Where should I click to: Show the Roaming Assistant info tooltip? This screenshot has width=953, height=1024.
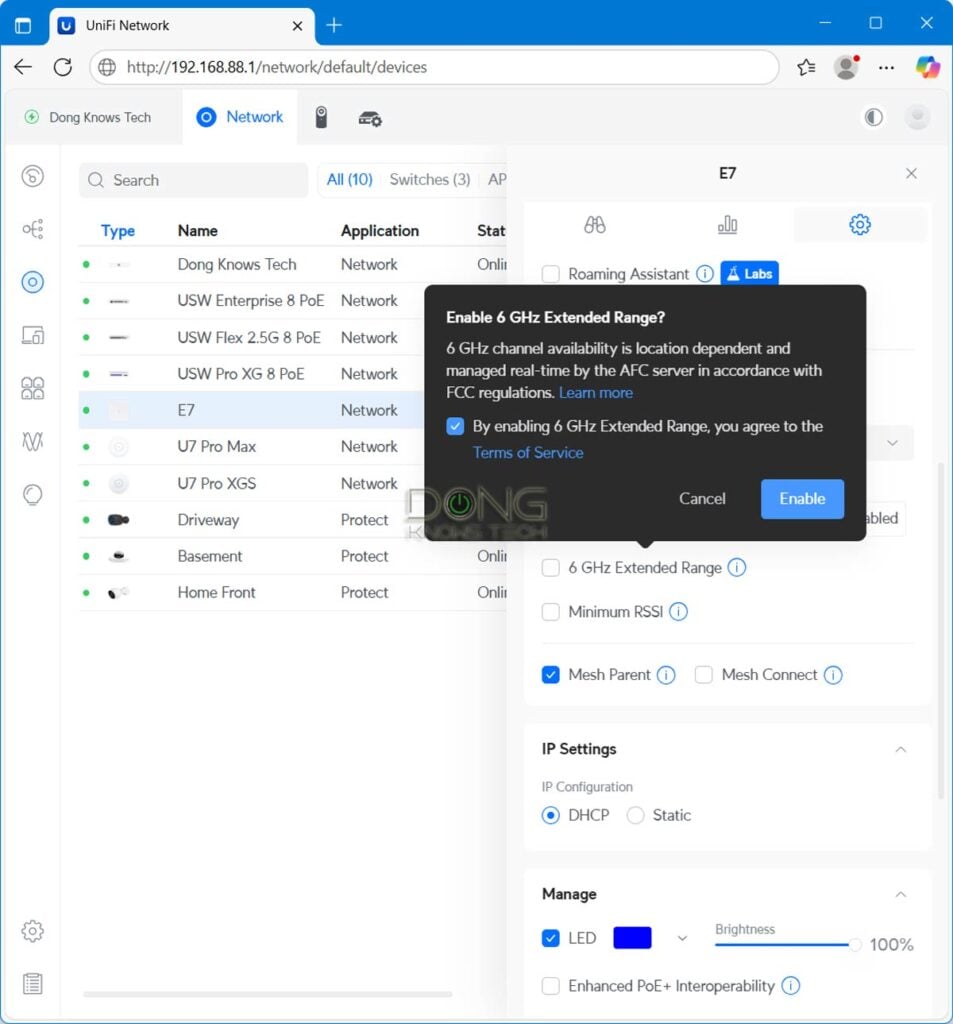point(704,274)
